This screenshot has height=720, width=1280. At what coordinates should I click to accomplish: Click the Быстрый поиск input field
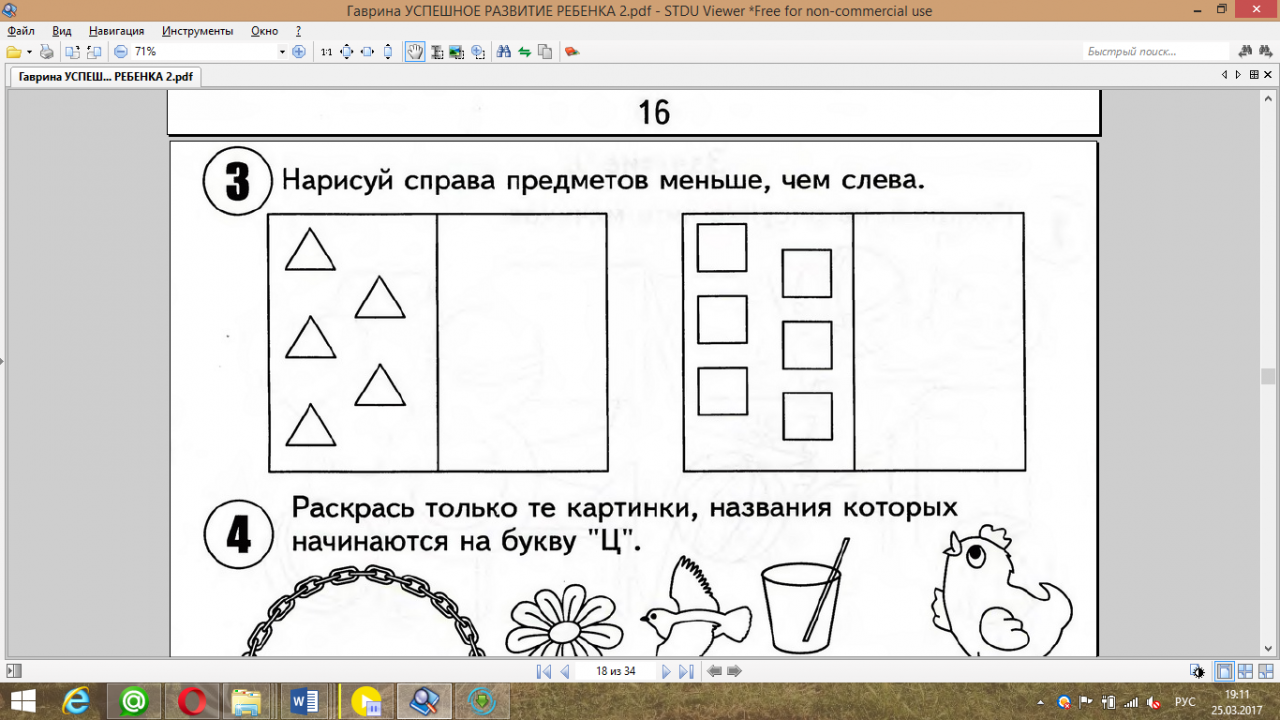(1157, 52)
